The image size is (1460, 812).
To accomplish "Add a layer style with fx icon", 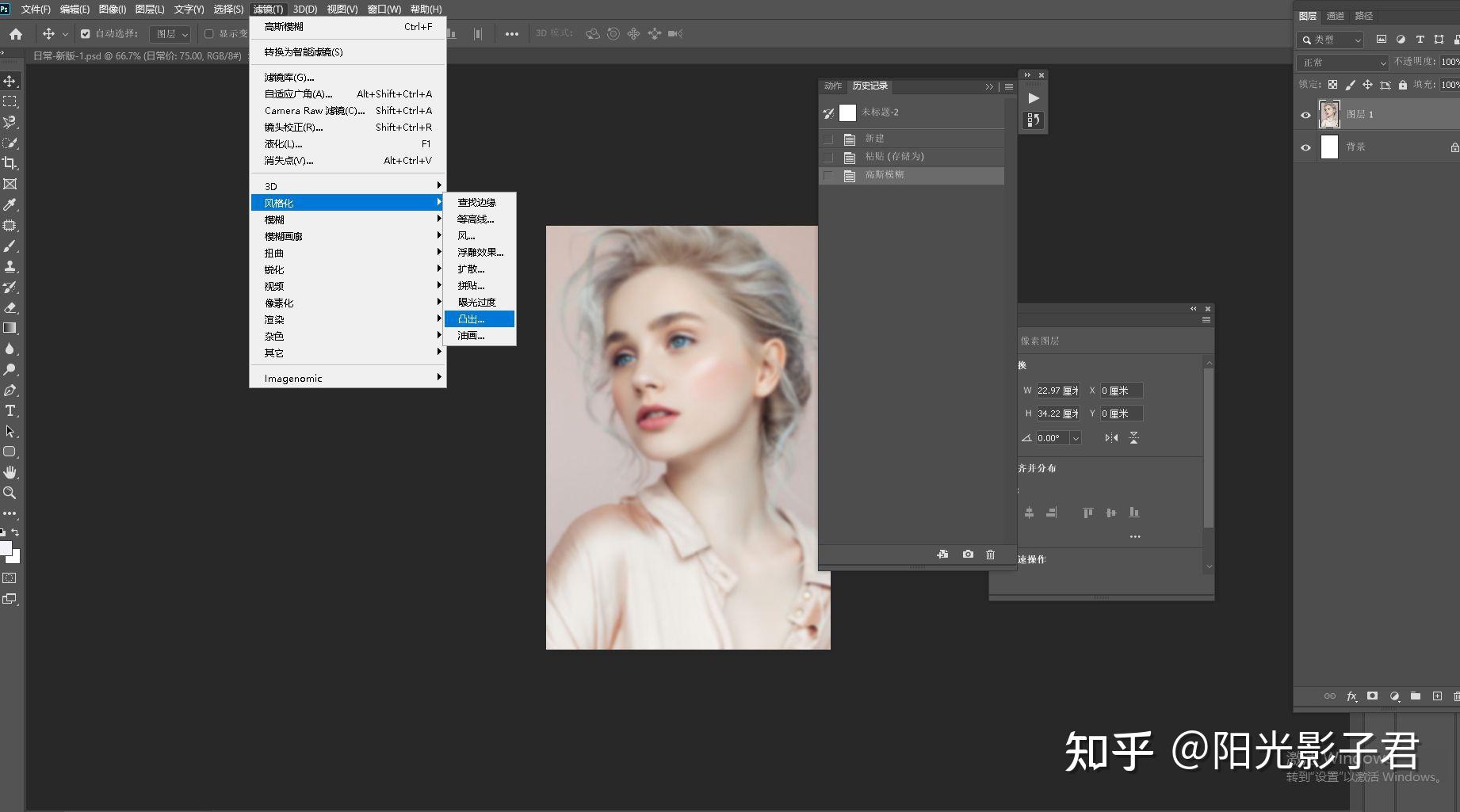I will (x=1351, y=696).
